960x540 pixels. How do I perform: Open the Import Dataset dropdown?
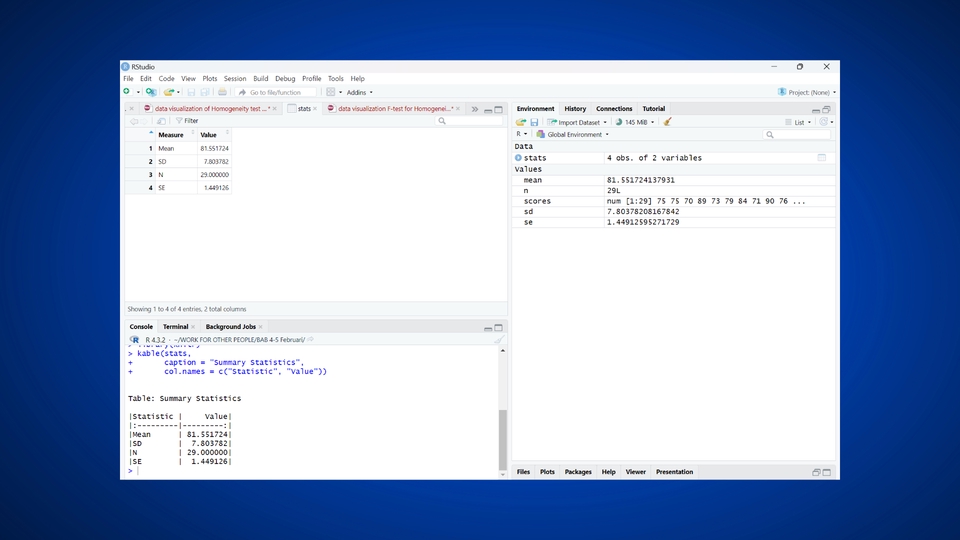point(577,122)
